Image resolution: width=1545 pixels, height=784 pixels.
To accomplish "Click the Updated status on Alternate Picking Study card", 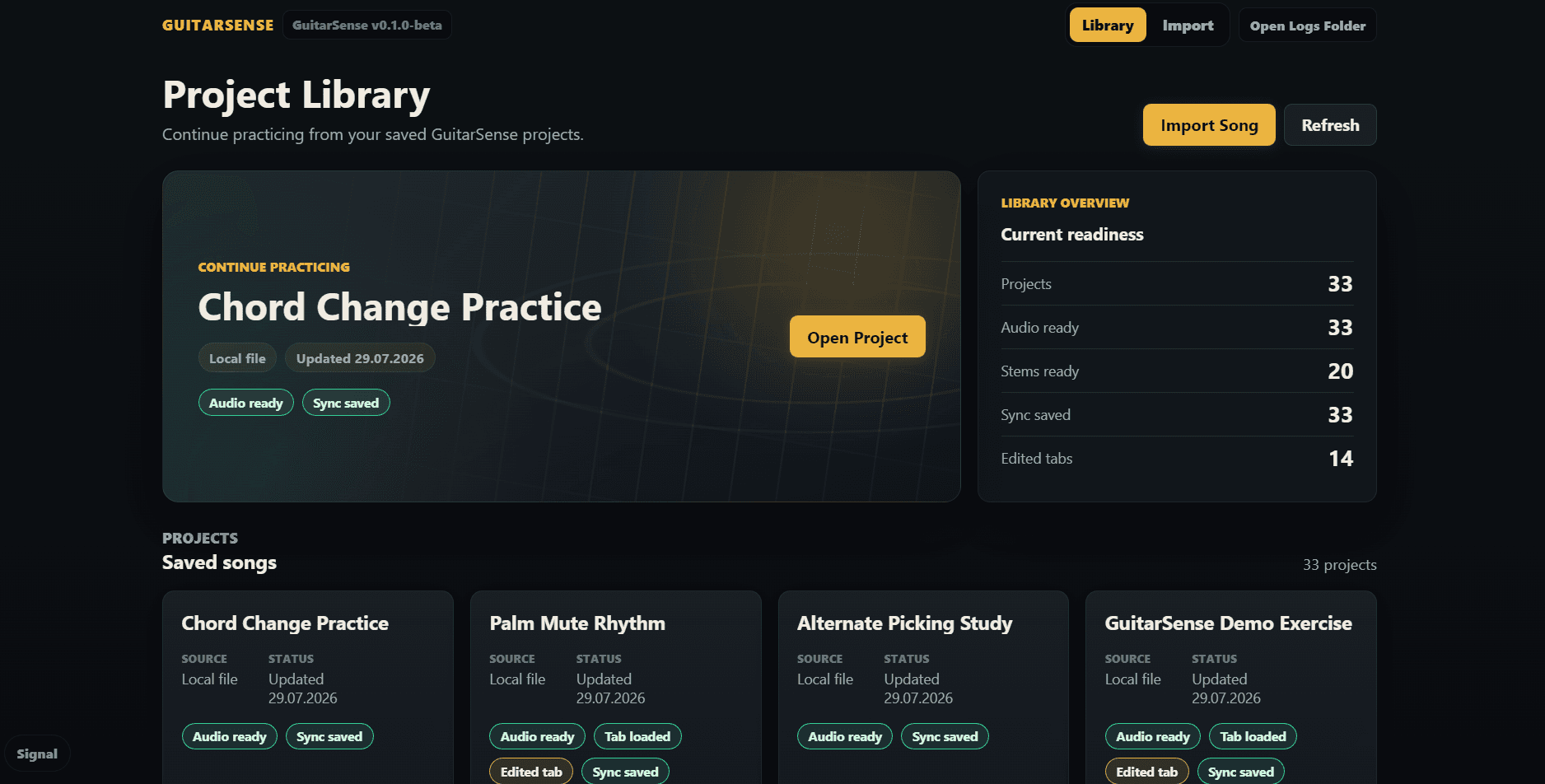I will click(x=918, y=688).
